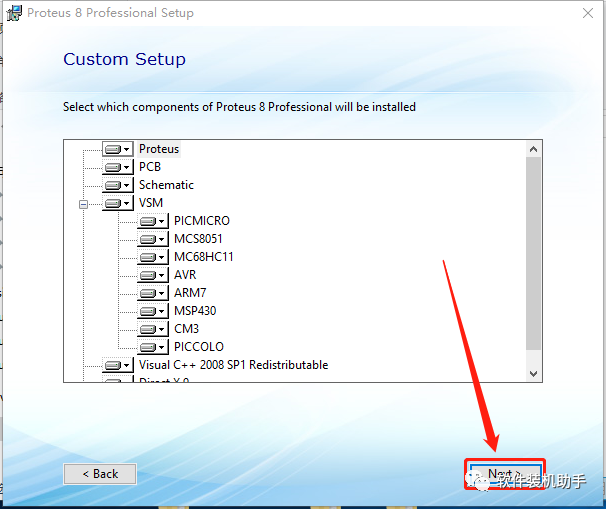Open the Proteus feature install dropdown

coord(118,149)
